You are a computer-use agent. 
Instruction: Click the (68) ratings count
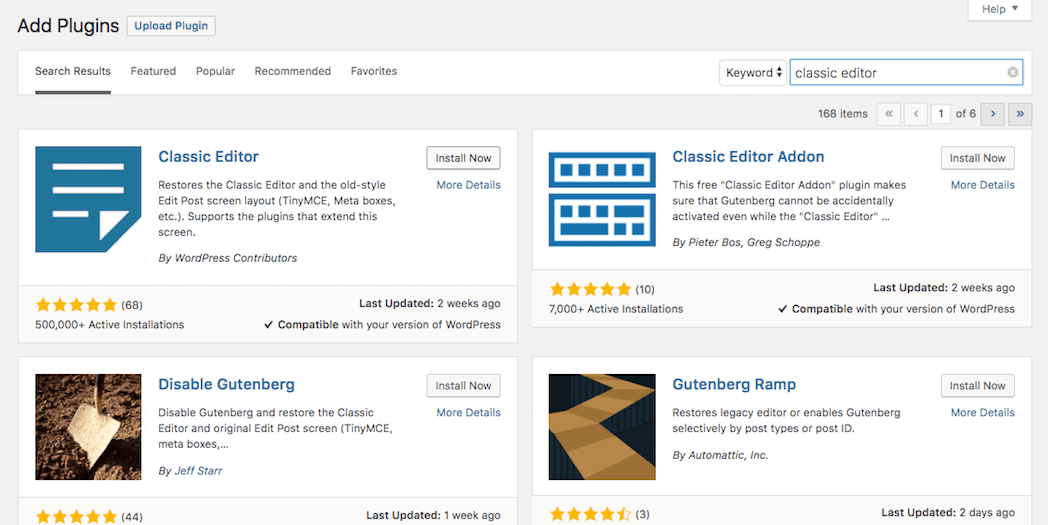tap(132, 306)
